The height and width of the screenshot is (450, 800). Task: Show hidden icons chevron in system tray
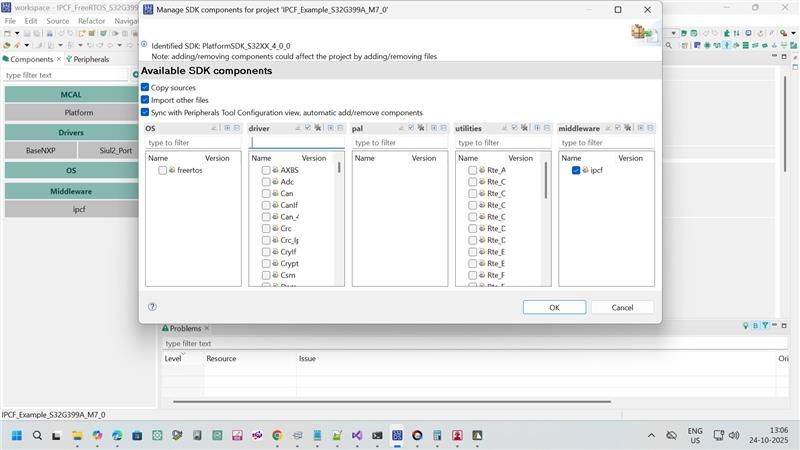click(651, 435)
